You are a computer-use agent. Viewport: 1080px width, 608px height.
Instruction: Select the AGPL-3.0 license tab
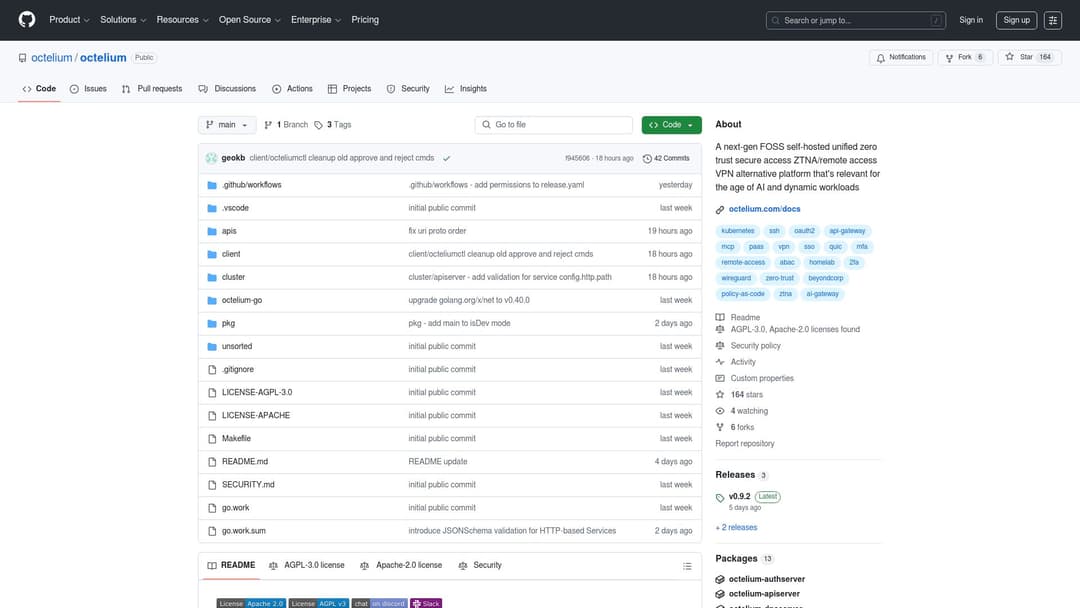[x=307, y=565]
